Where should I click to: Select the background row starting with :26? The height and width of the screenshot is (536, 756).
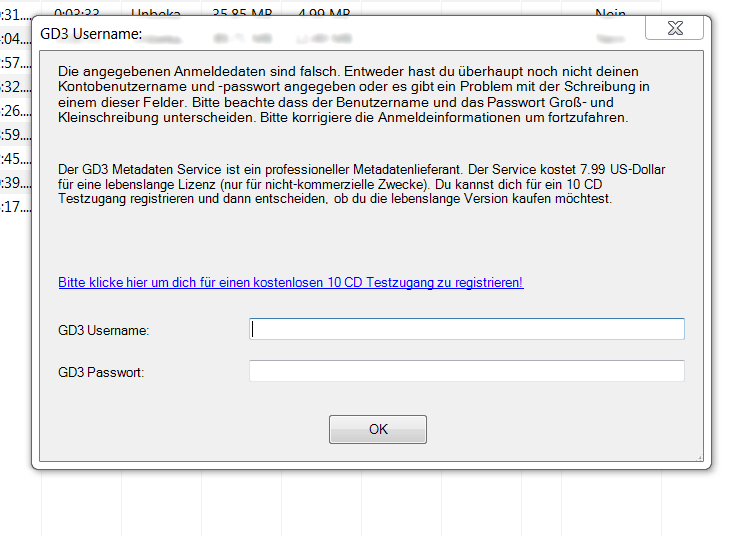(16, 111)
